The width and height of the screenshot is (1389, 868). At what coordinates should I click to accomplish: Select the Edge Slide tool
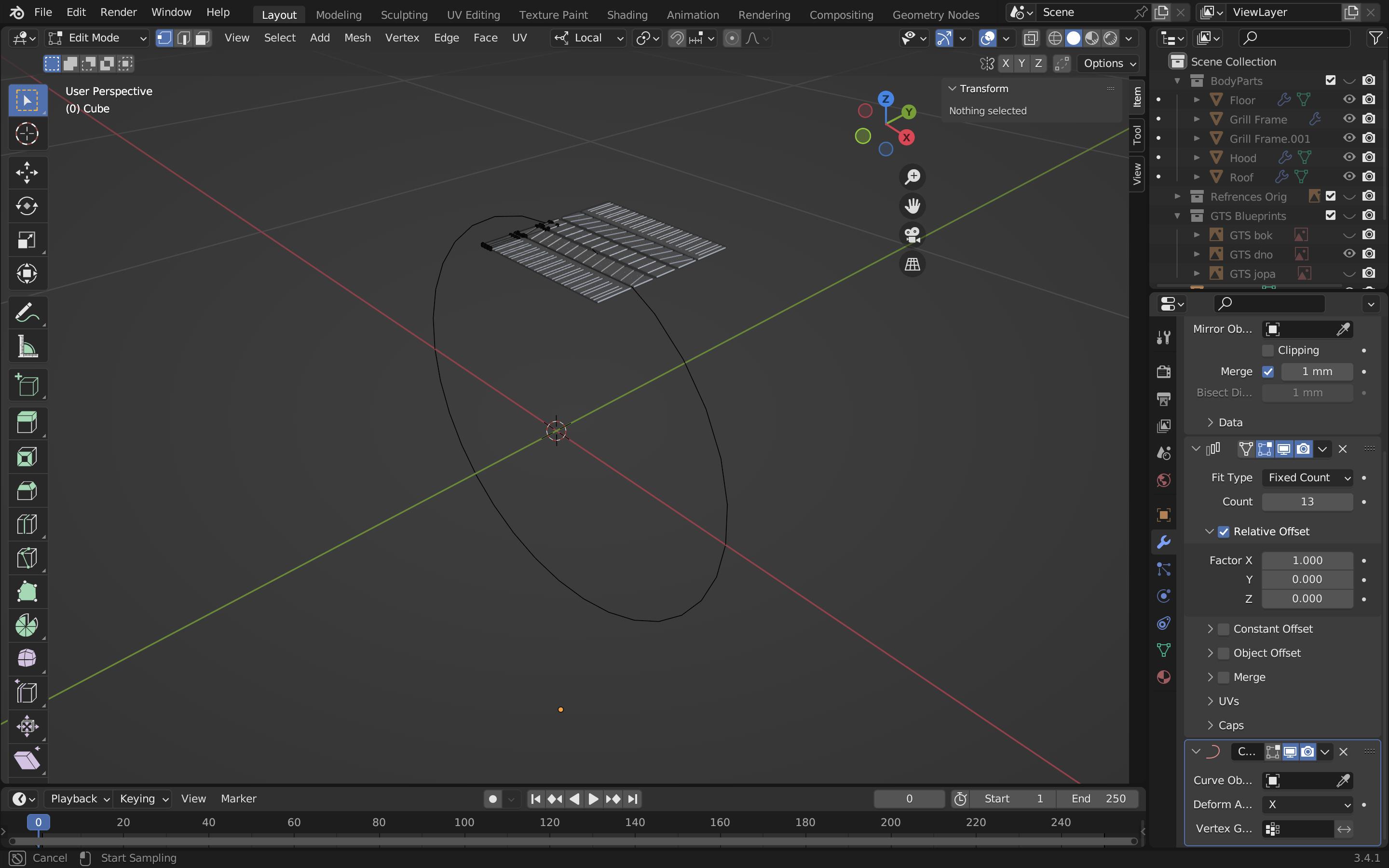click(x=27, y=693)
